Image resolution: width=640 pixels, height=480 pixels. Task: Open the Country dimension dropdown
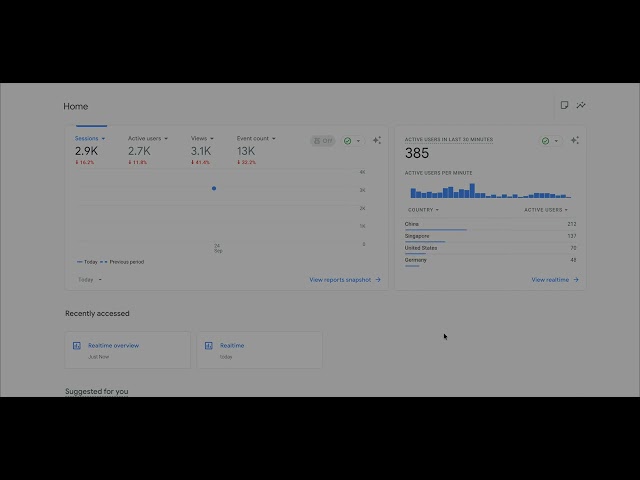pyautogui.click(x=423, y=210)
